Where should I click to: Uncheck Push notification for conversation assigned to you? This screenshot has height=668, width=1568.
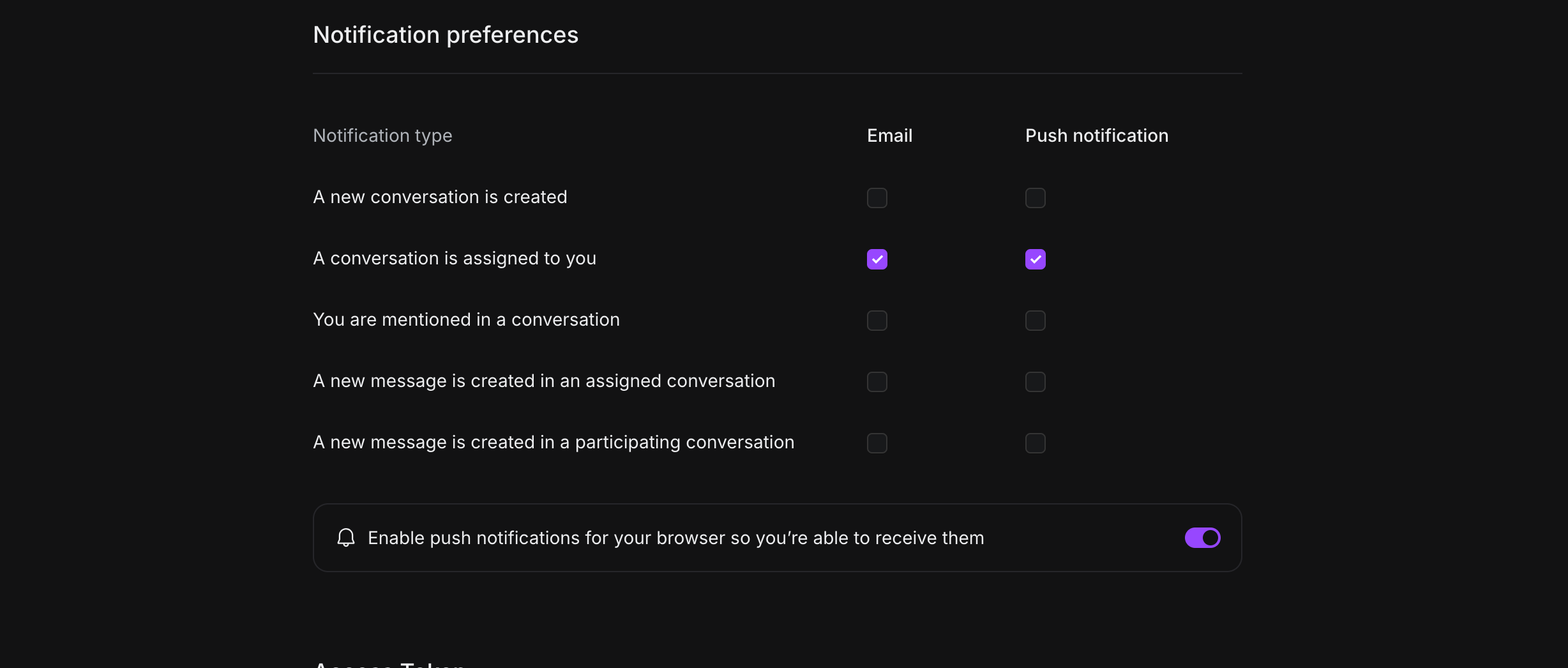(1035, 259)
